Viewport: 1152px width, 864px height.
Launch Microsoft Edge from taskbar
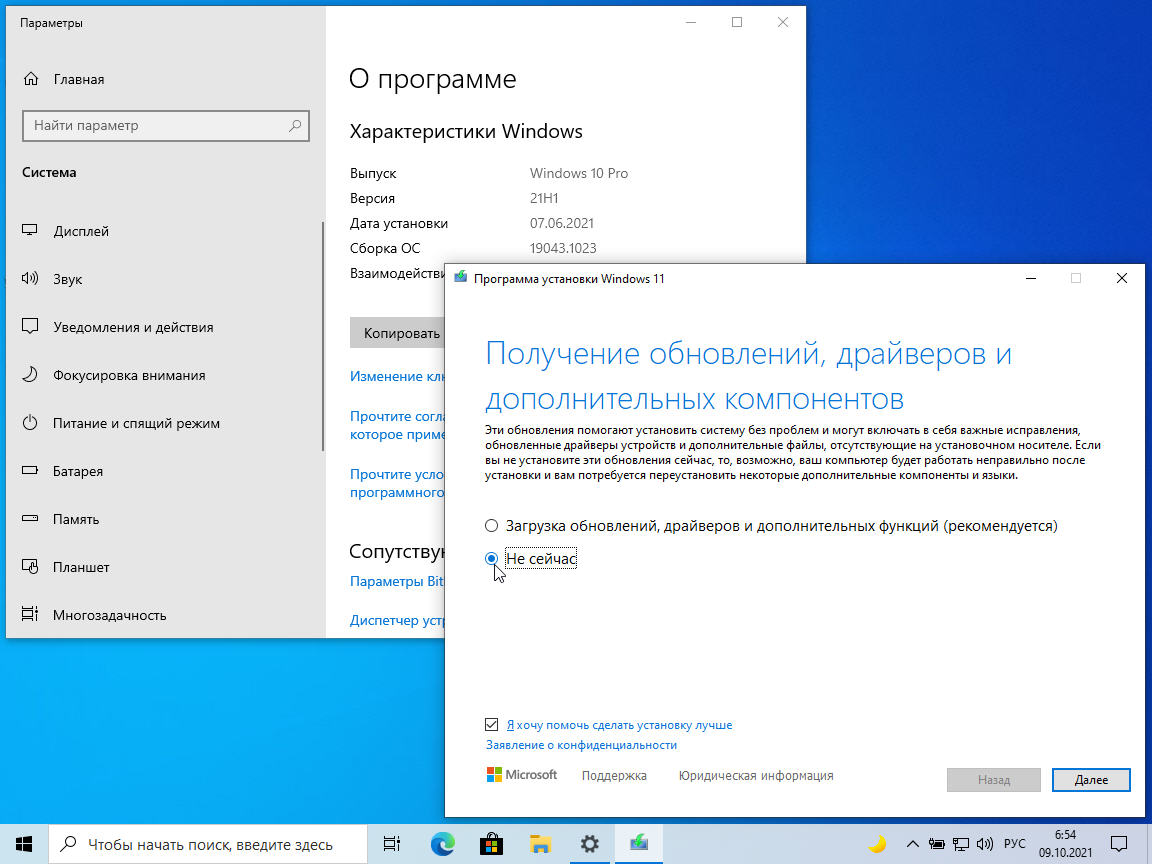[442, 844]
